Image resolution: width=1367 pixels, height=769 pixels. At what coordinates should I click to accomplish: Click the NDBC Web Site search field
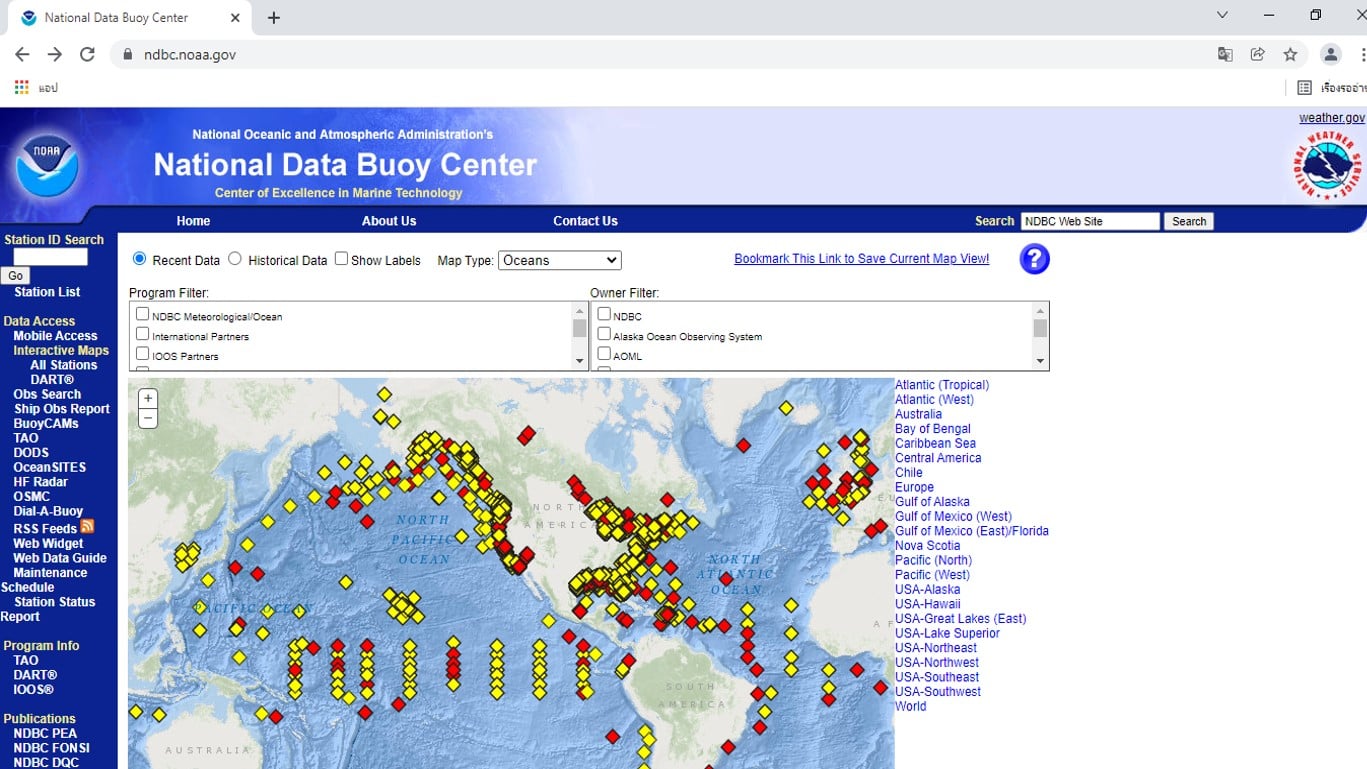click(x=1090, y=221)
